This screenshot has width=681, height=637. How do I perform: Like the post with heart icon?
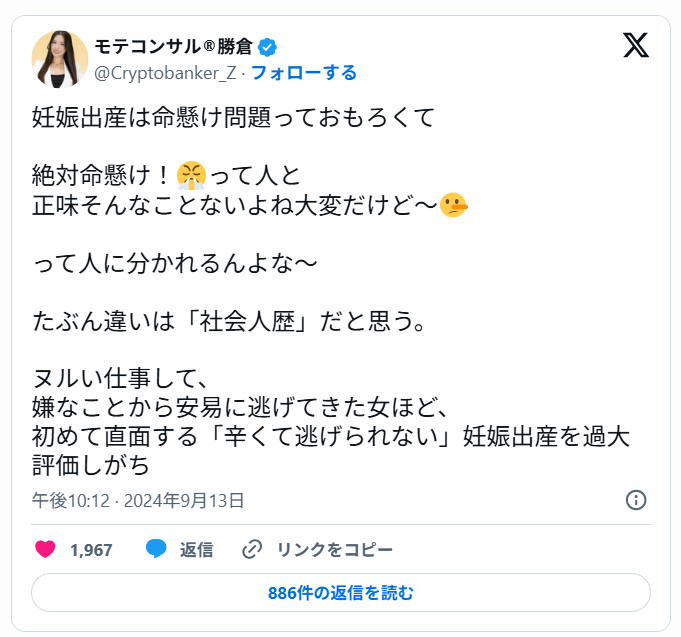pos(45,549)
